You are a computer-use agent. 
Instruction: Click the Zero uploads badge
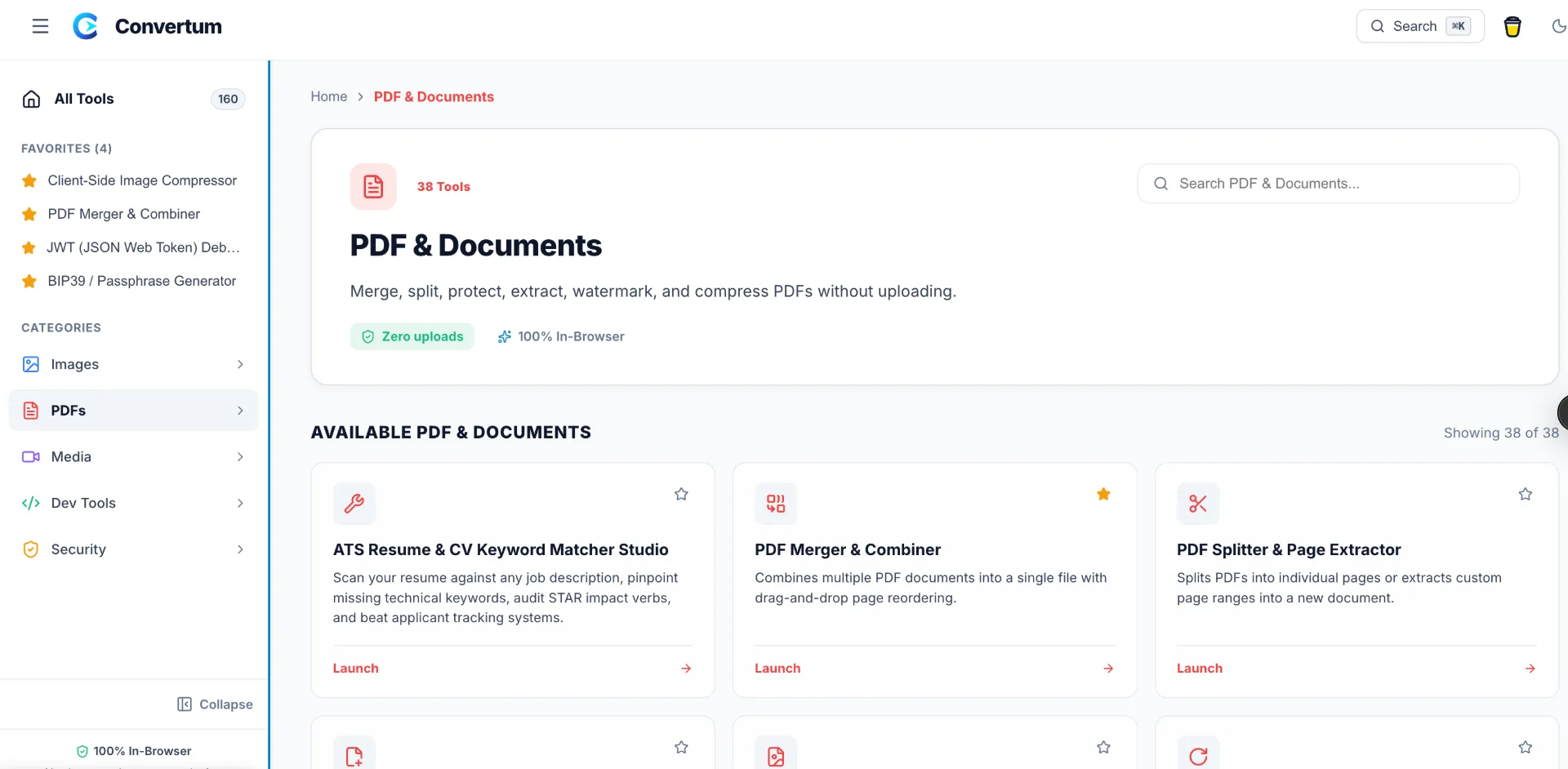coord(412,336)
